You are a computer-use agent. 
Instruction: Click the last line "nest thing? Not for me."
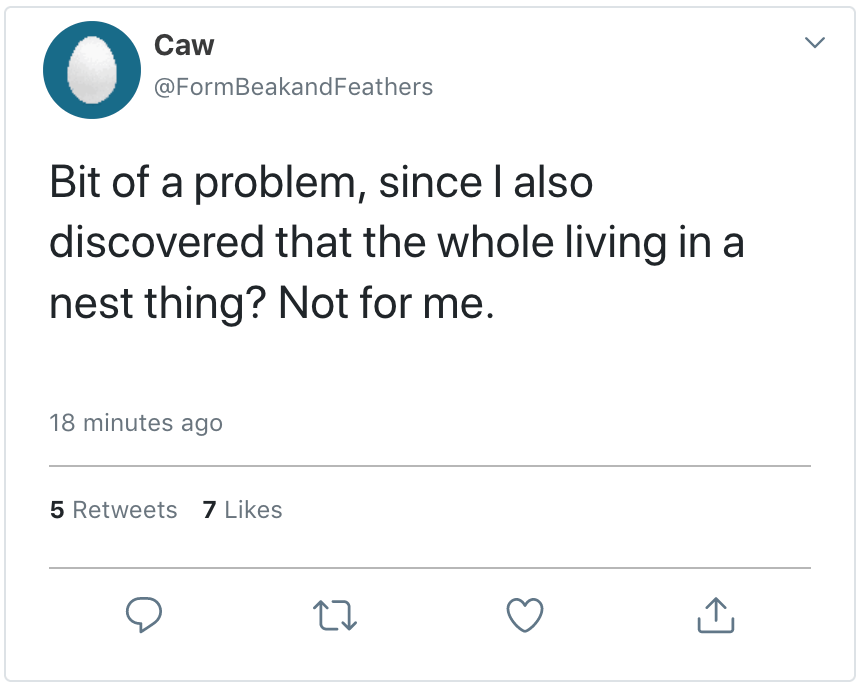point(272,302)
